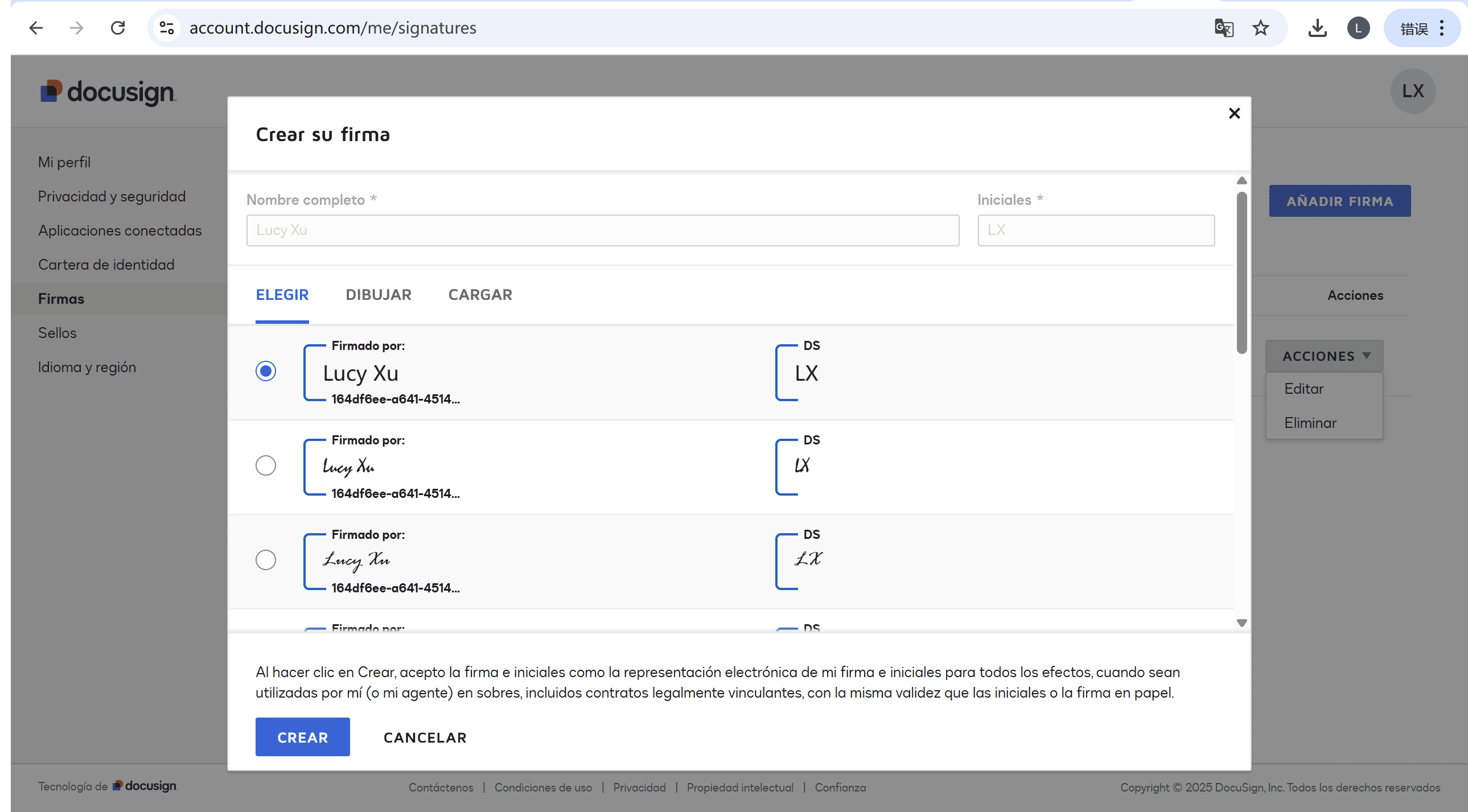The image size is (1468, 812).
Task: Open the LX user avatar menu
Action: [1413, 91]
